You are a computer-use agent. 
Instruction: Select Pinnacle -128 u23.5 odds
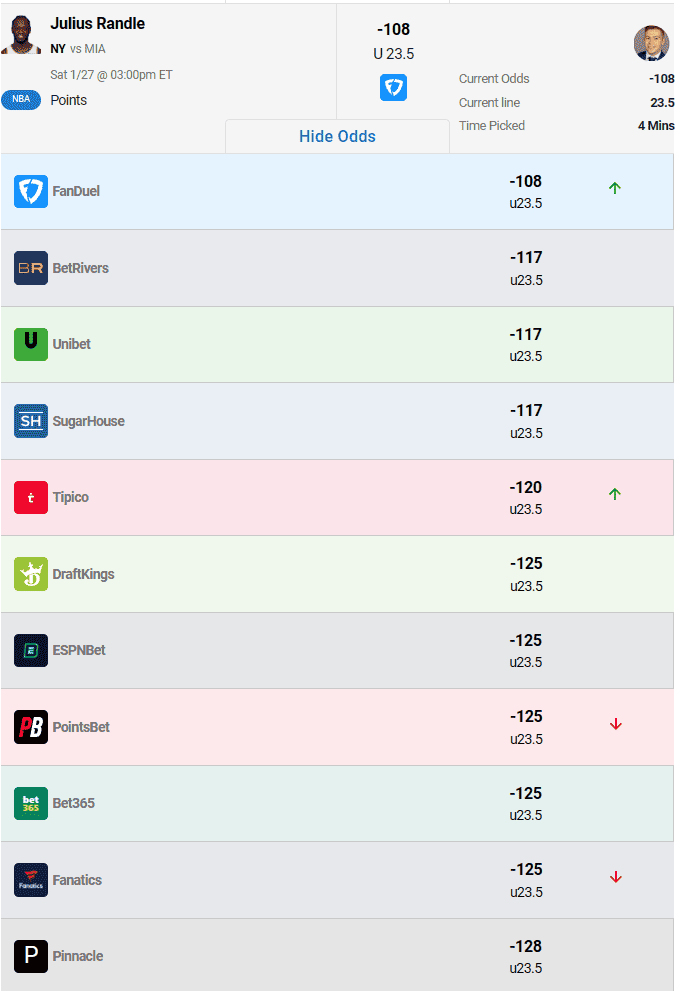click(526, 956)
